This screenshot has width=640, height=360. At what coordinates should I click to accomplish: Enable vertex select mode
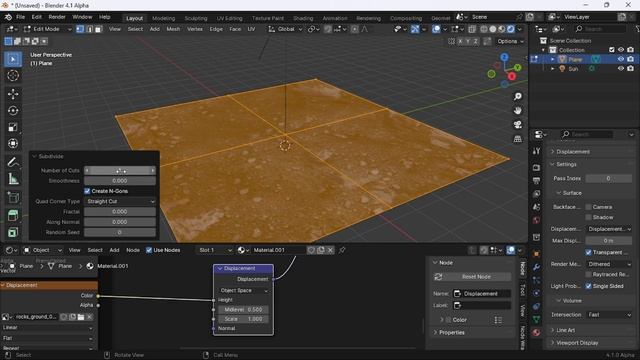(80, 29)
